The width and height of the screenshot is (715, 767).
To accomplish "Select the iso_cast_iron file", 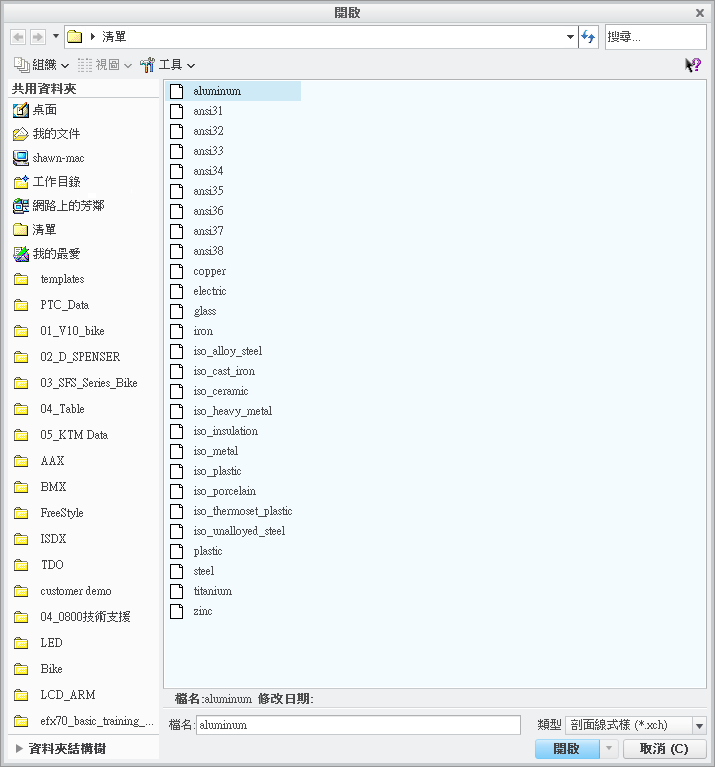I will coord(224,371).
